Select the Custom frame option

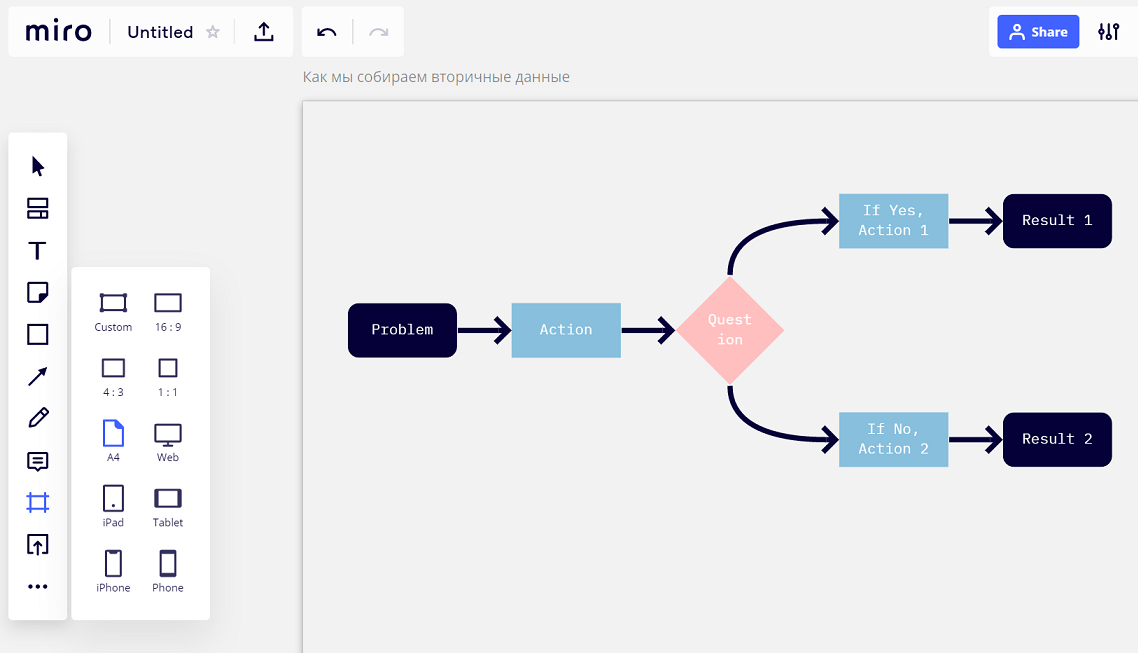click(x=113, y=310)
